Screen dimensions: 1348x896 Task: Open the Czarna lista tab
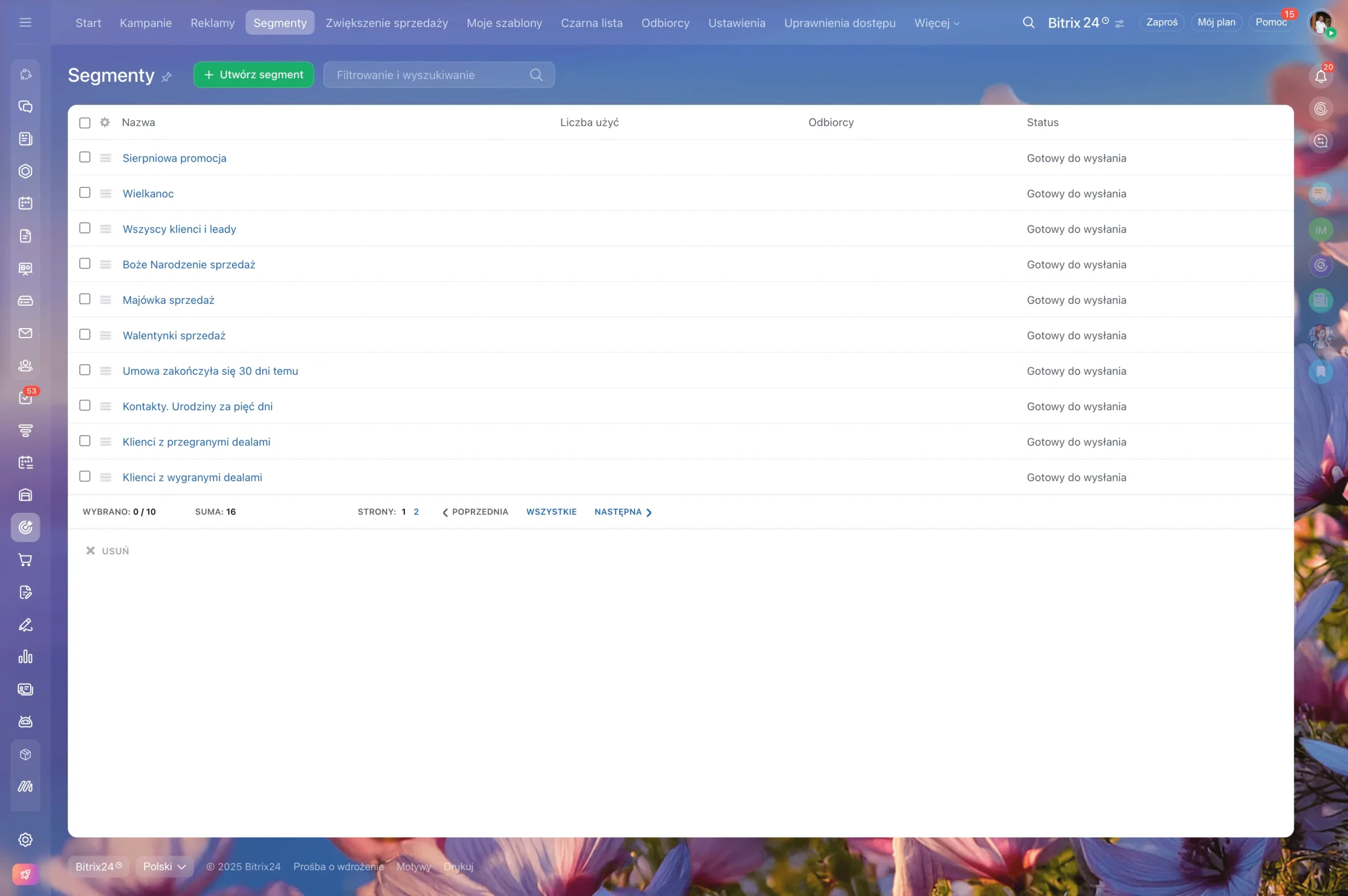(x=591, y=23)
